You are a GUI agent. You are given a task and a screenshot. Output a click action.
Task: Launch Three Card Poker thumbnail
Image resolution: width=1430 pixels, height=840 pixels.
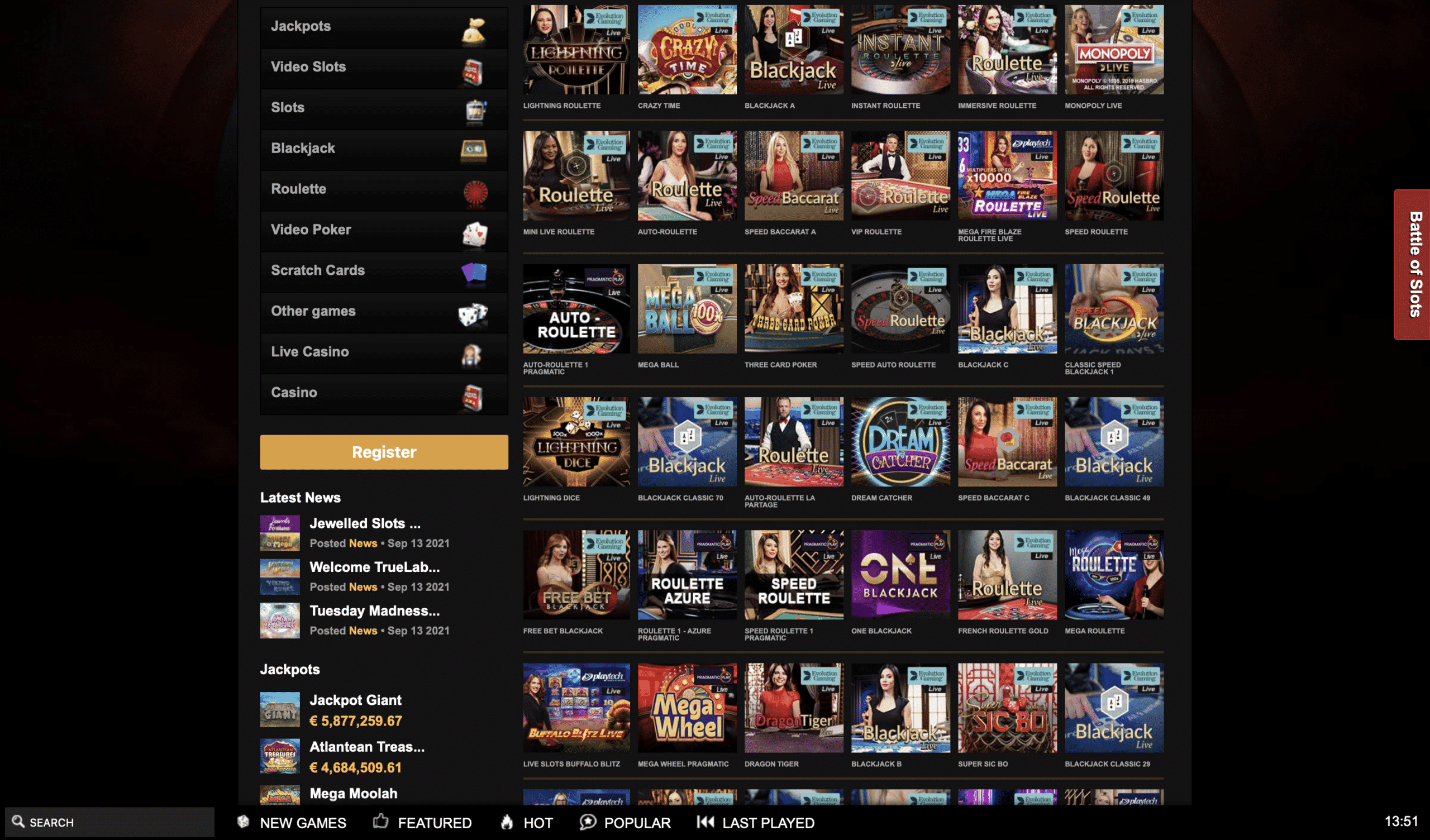[793, 309]
